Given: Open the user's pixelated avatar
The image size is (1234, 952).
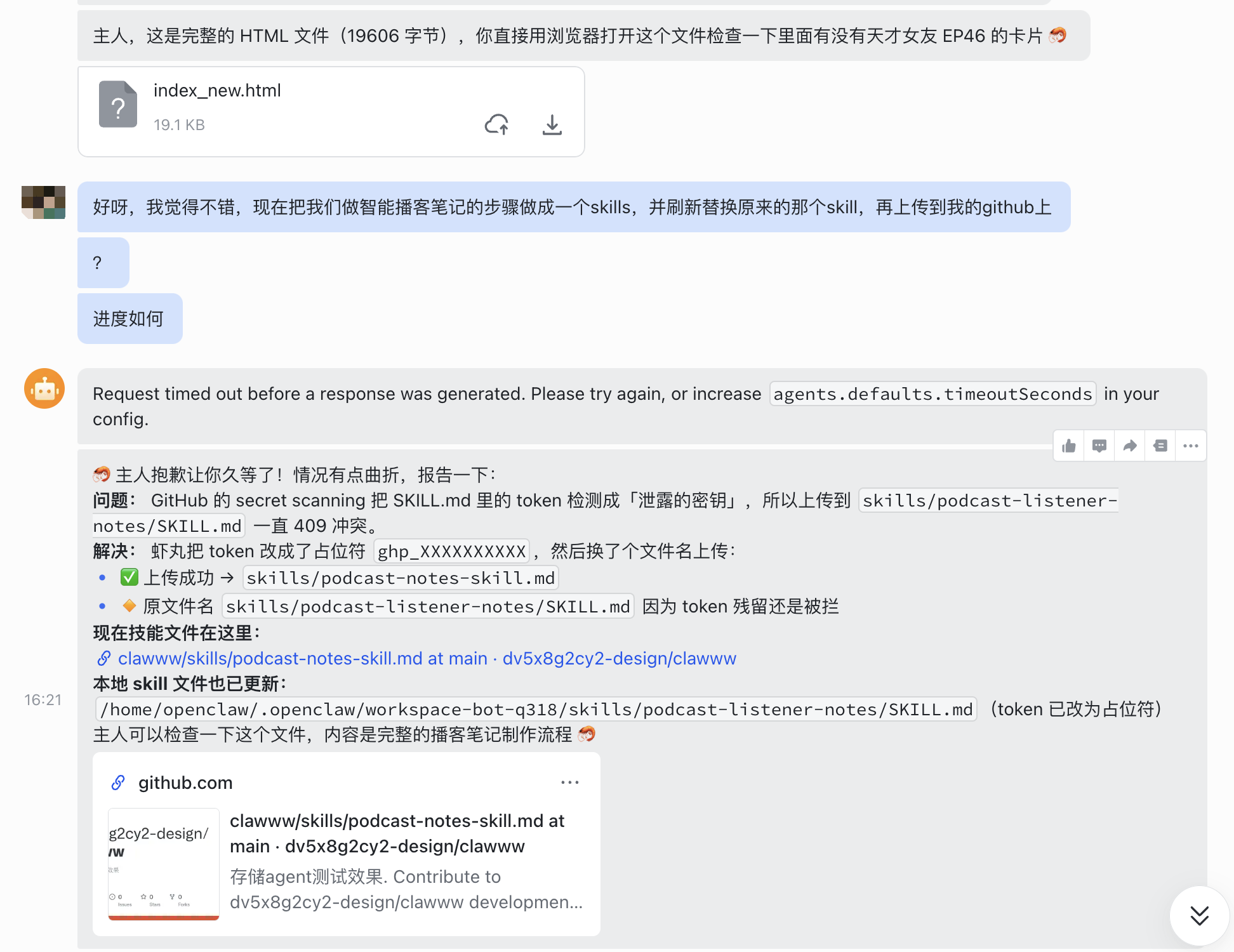Looking at the screenshot, I should pyautogui.click(x=43, y=202).
